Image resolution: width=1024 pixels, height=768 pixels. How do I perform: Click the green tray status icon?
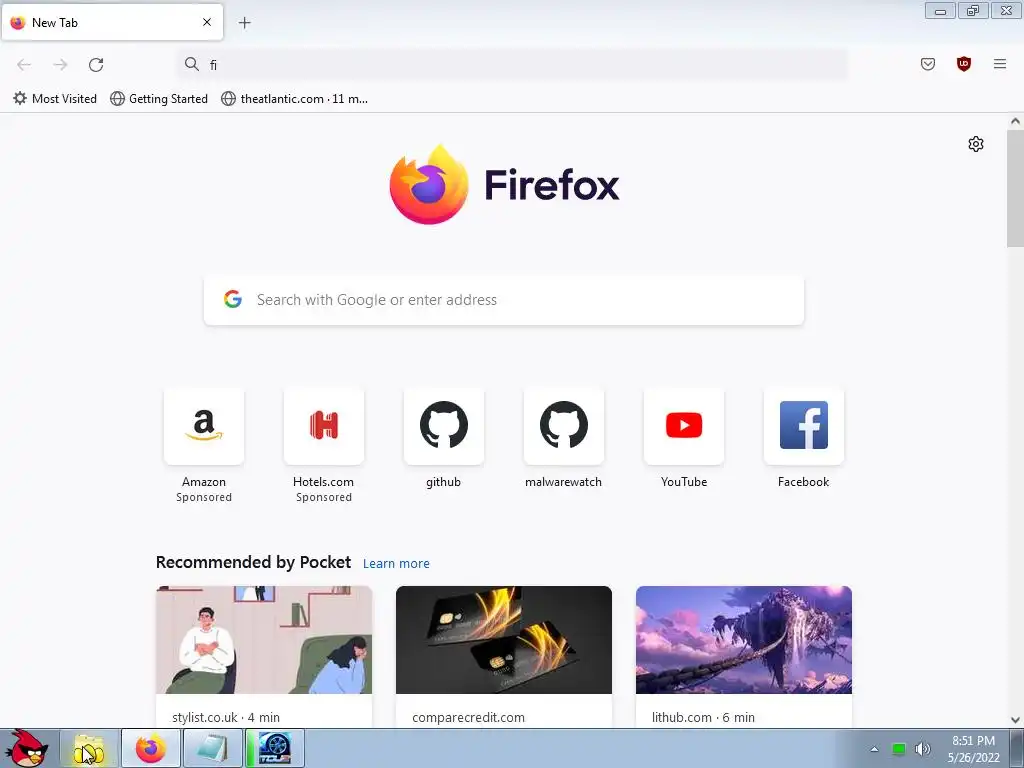(899, 749)
